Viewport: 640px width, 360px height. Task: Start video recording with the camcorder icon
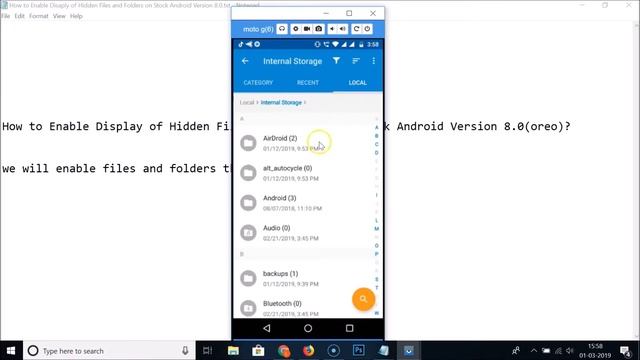(307, 29)
